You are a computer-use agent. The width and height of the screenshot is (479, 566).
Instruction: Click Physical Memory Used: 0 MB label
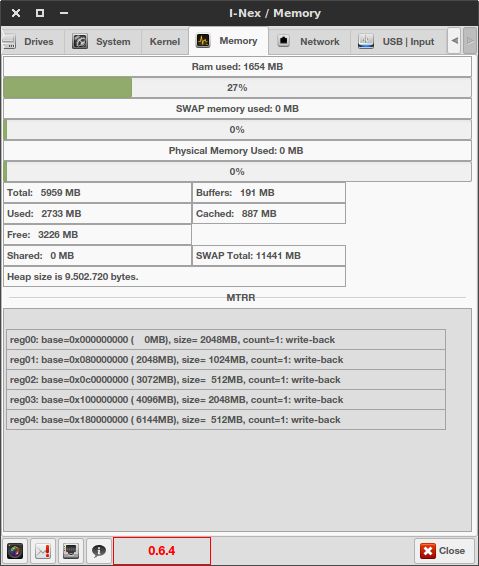[x=237, y=151]
